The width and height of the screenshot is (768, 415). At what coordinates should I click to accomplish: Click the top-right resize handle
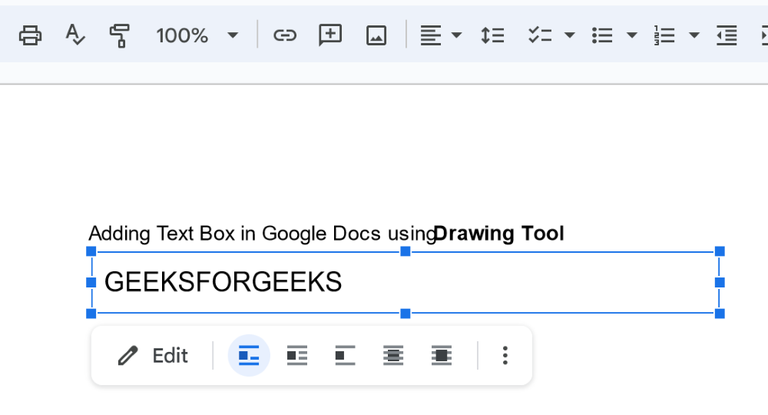coord(720,251)
